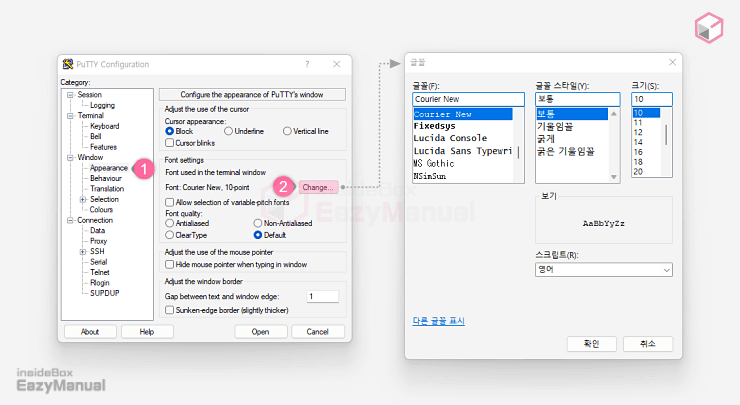Click the font style list scroll-down arrow
The width and height of the screenshot is (740, 405).
pyautogui.click(x=614, y=177)
